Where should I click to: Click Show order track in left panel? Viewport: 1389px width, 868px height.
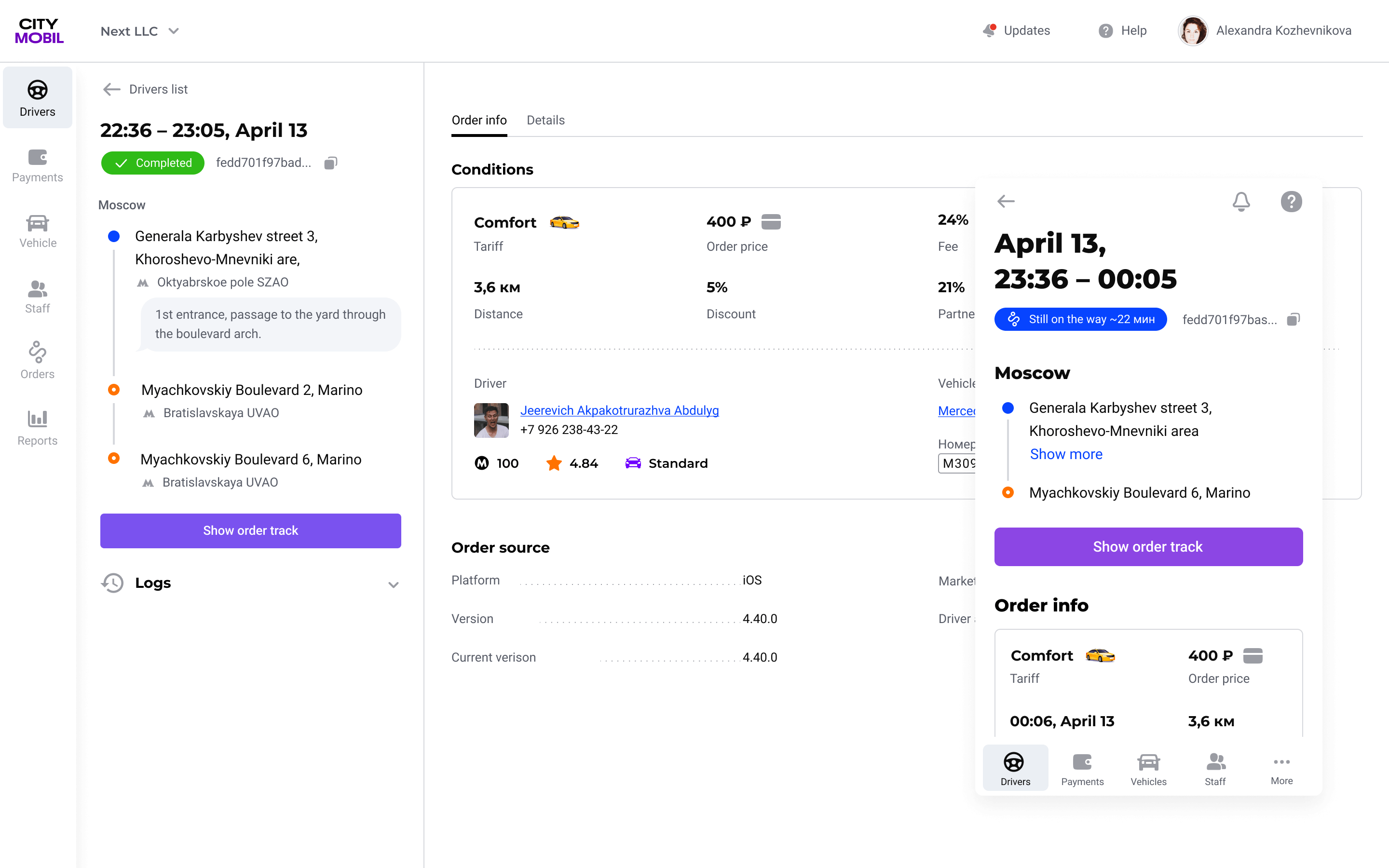(x=251, y=530)
